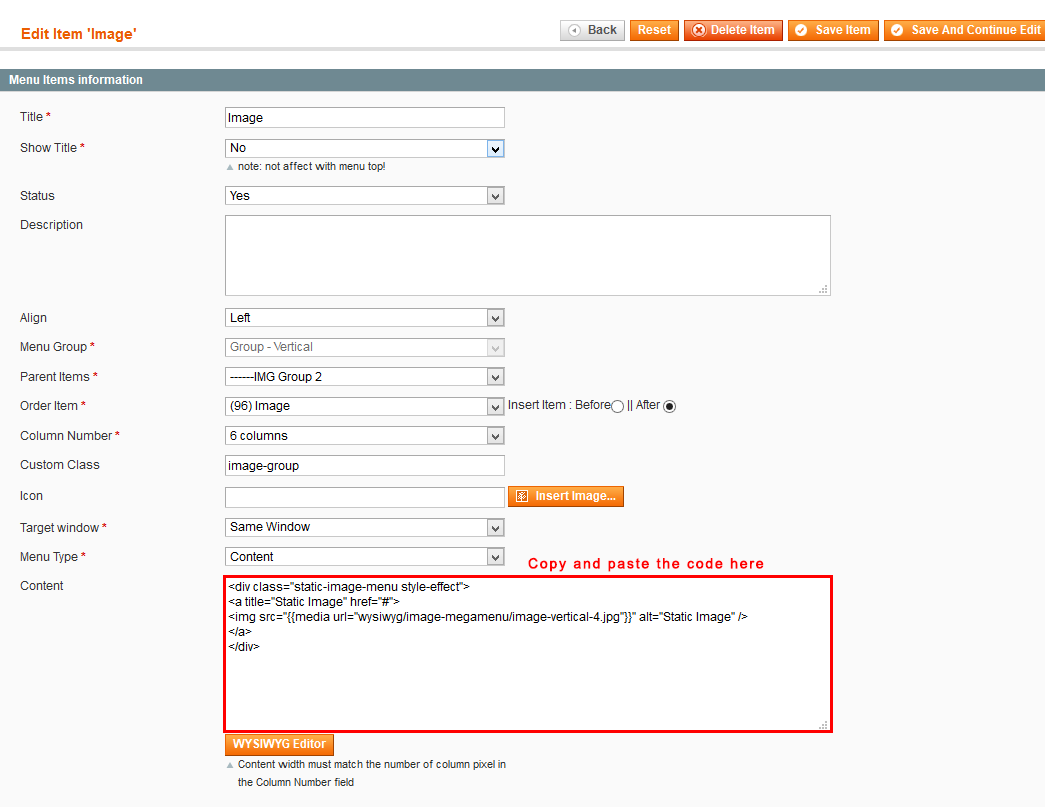Open the Align dropdown

coord(365,317)
